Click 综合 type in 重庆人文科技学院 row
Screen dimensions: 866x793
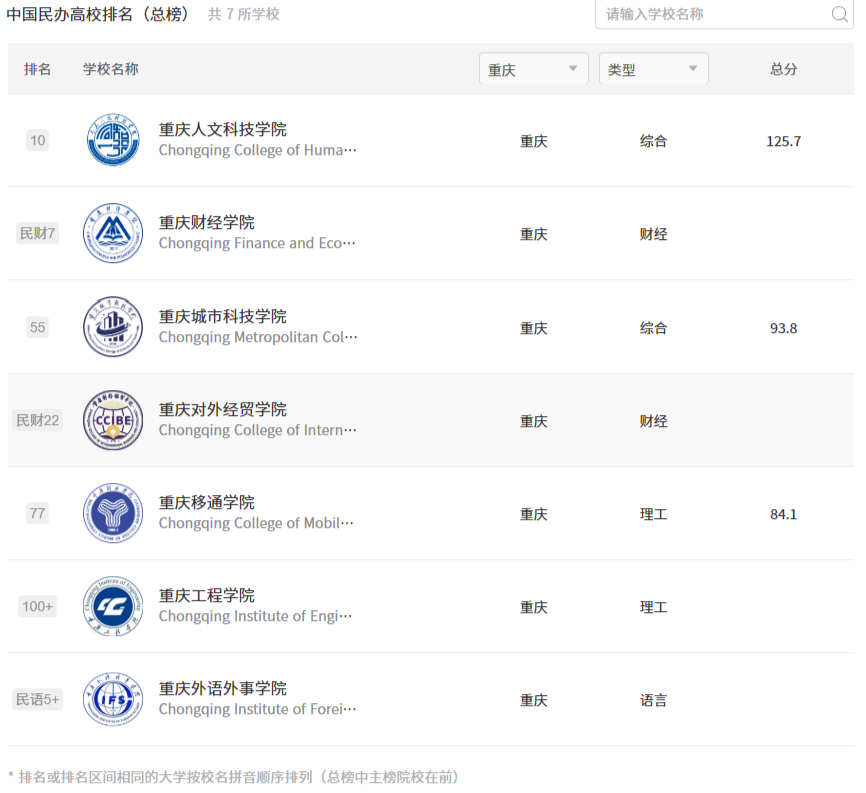pos(653,141)
